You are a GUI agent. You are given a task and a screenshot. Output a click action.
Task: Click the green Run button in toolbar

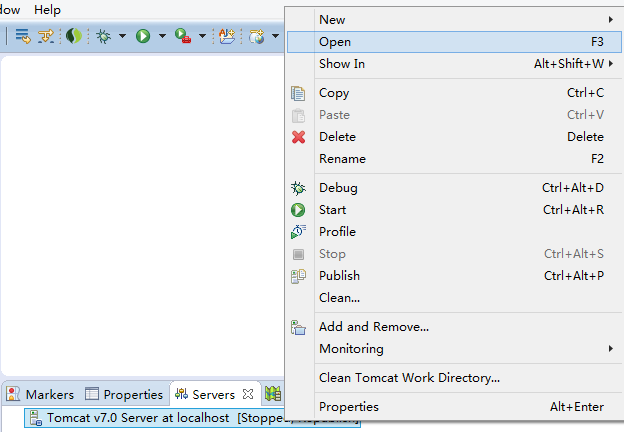(143, 36)
